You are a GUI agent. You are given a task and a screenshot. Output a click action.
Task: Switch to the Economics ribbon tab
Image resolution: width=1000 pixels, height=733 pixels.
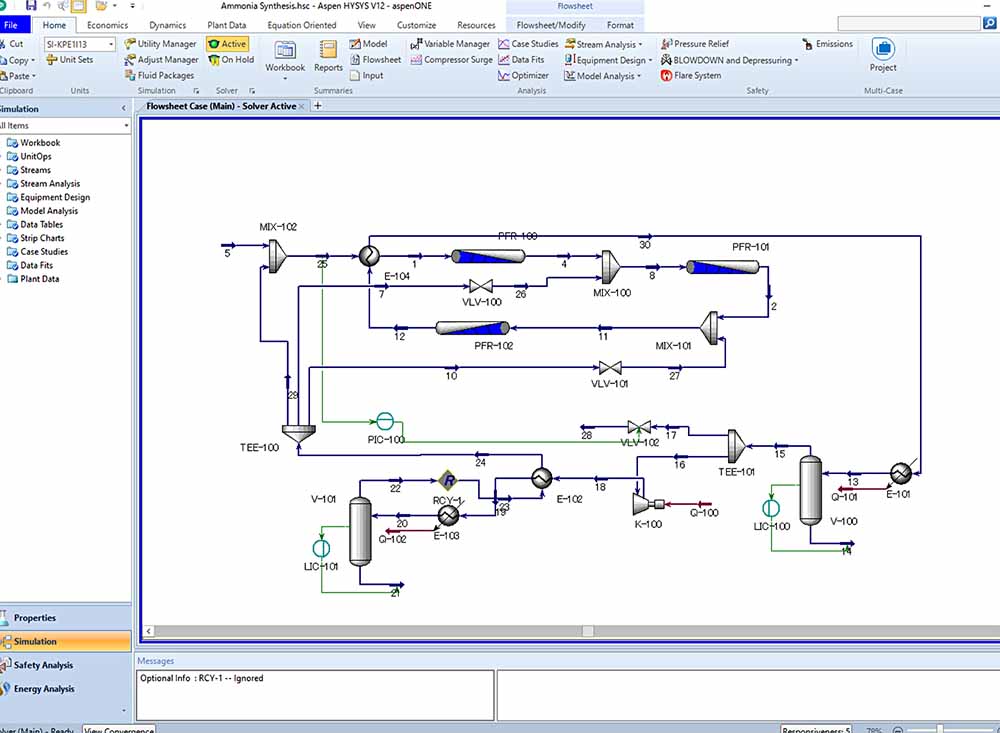tap(107, 25)
